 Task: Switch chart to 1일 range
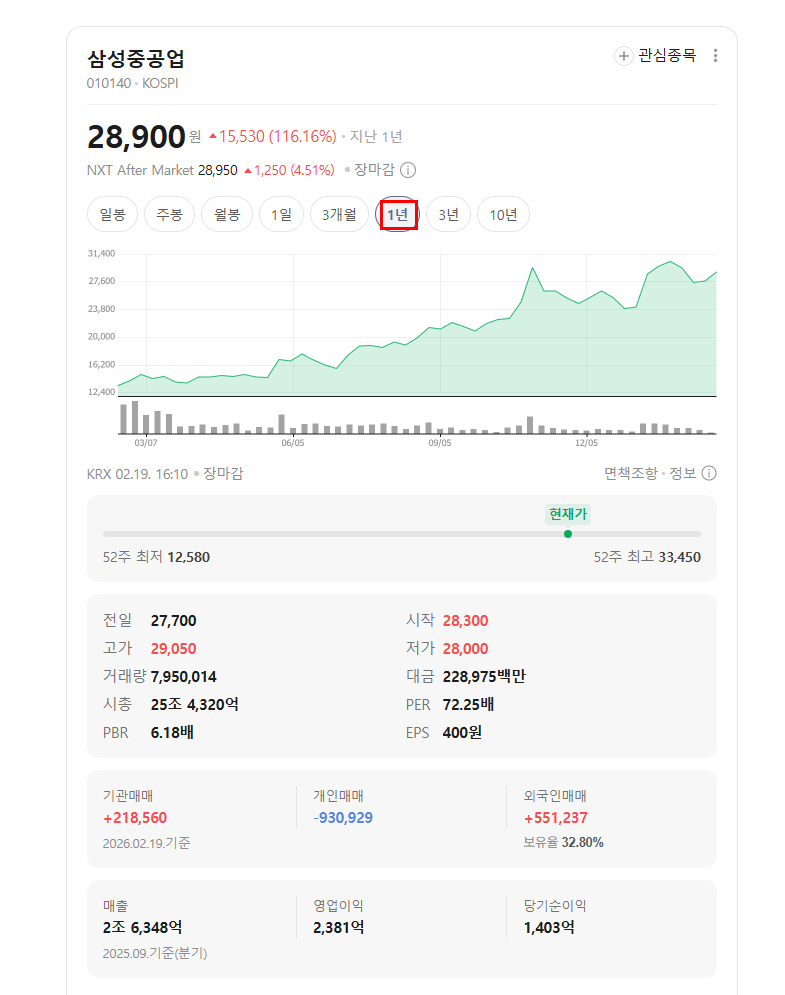tap(281, 214)
